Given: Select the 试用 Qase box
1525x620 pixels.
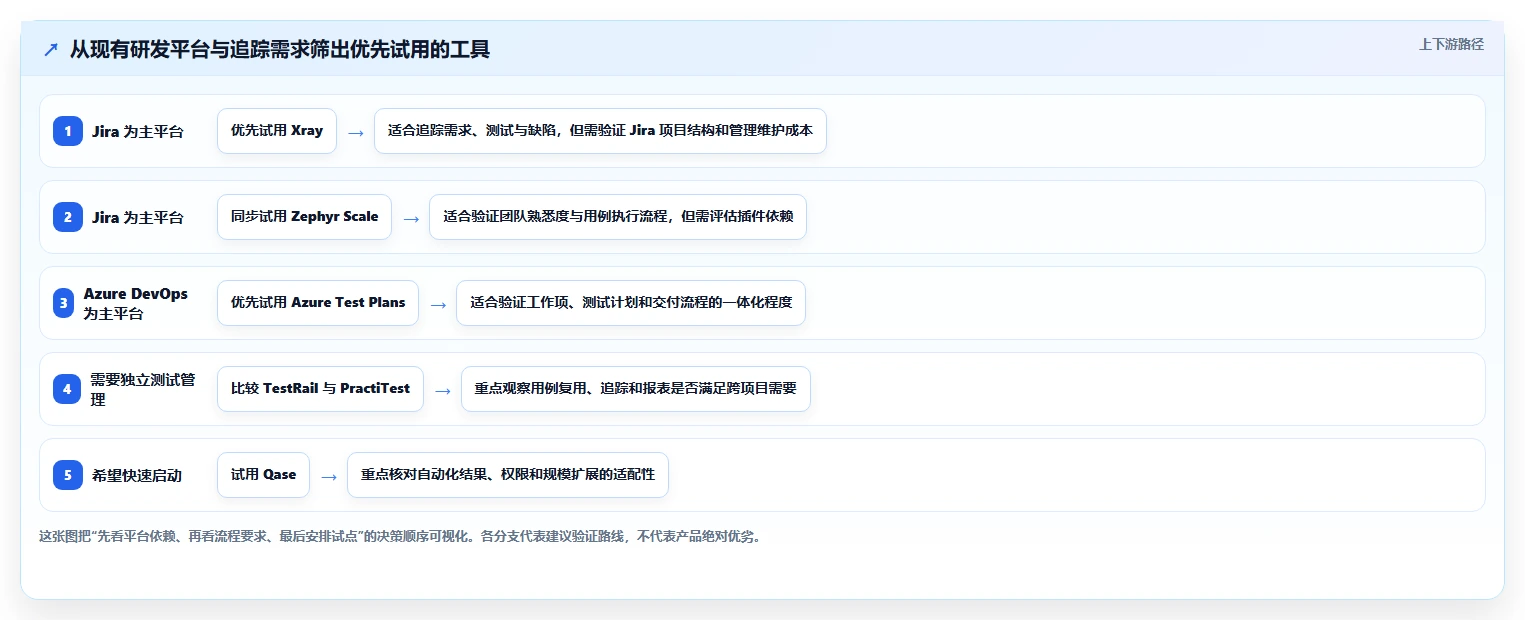Looking at the screenshot, I should pyautogui.click(x=264, y=475).
